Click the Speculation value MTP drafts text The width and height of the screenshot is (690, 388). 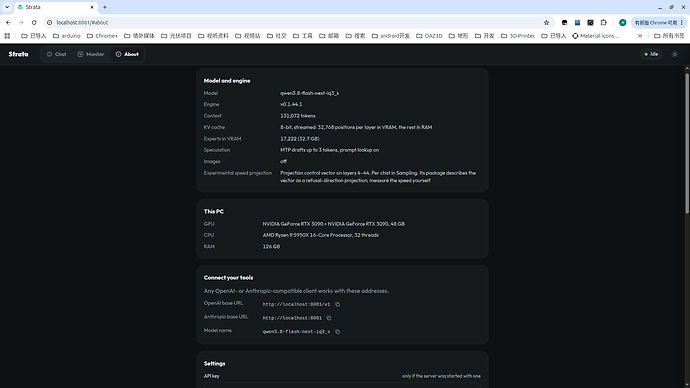tap(330, 150)
